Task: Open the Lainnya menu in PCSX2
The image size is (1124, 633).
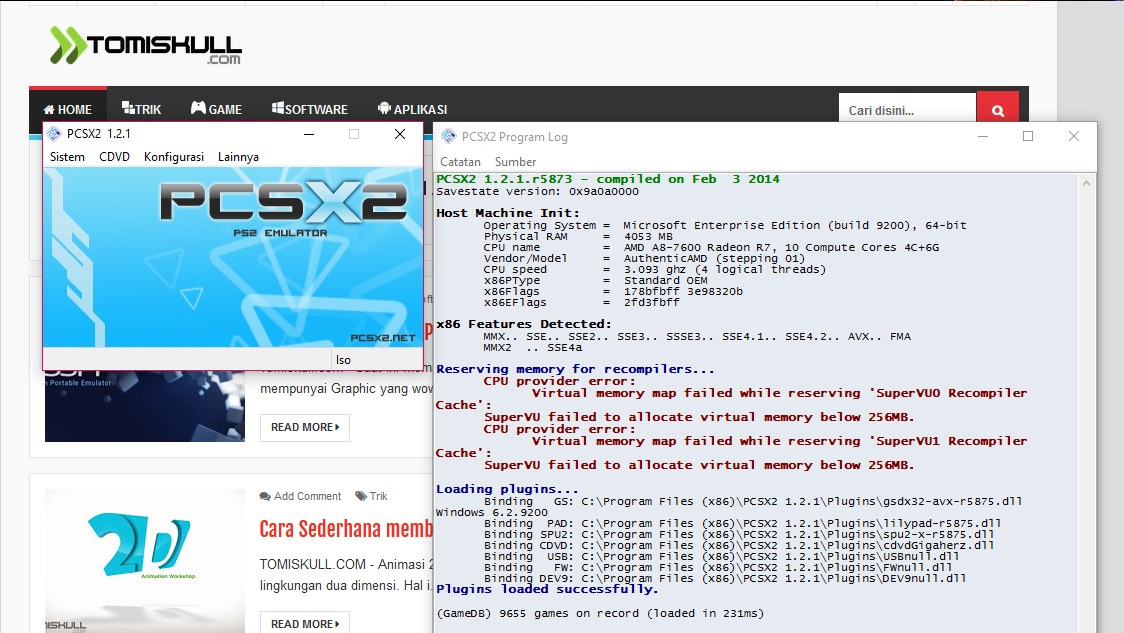Action: pos(238,157)
